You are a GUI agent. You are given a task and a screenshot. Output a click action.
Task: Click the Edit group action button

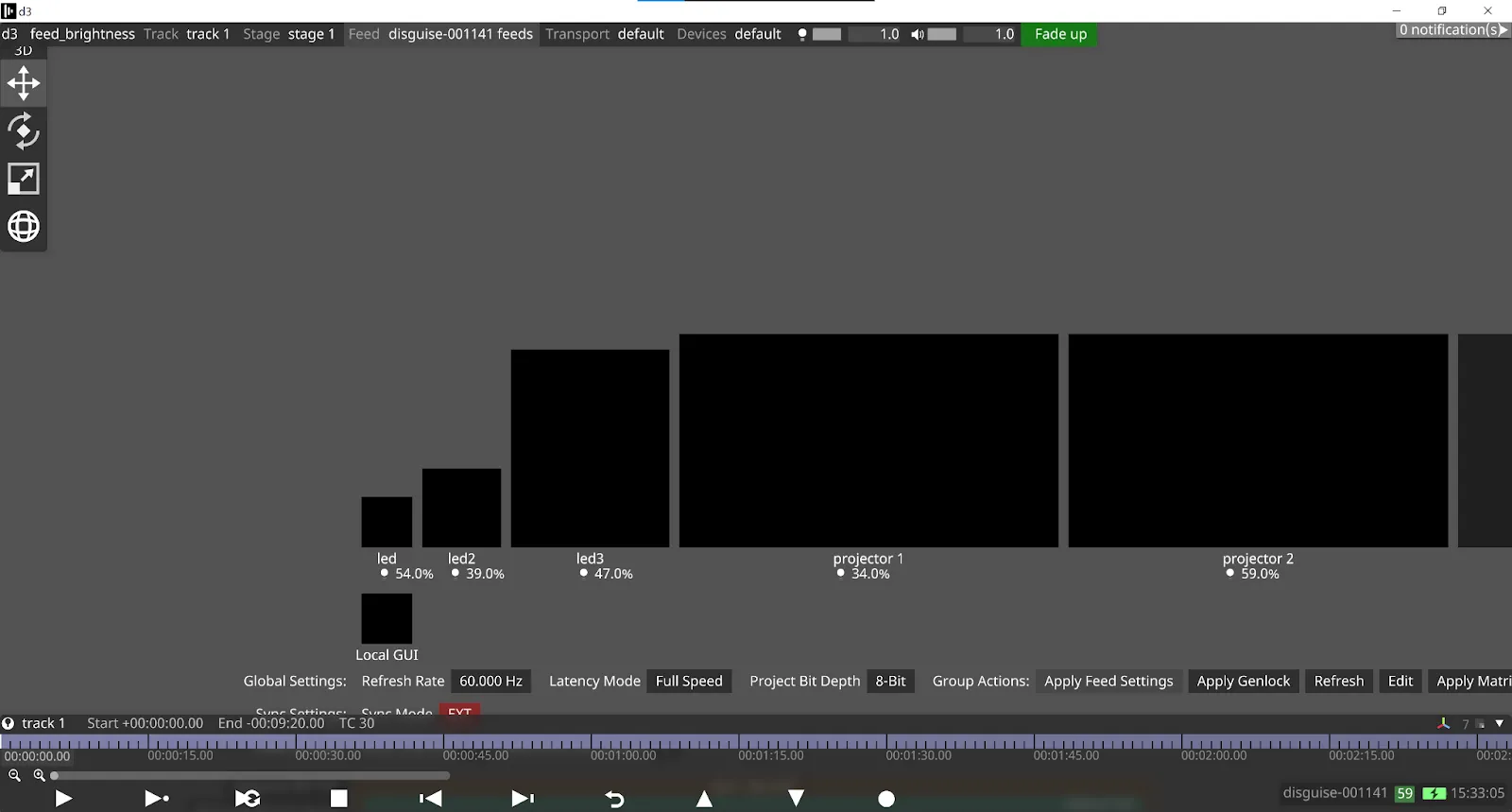[x=1400, y=682]
